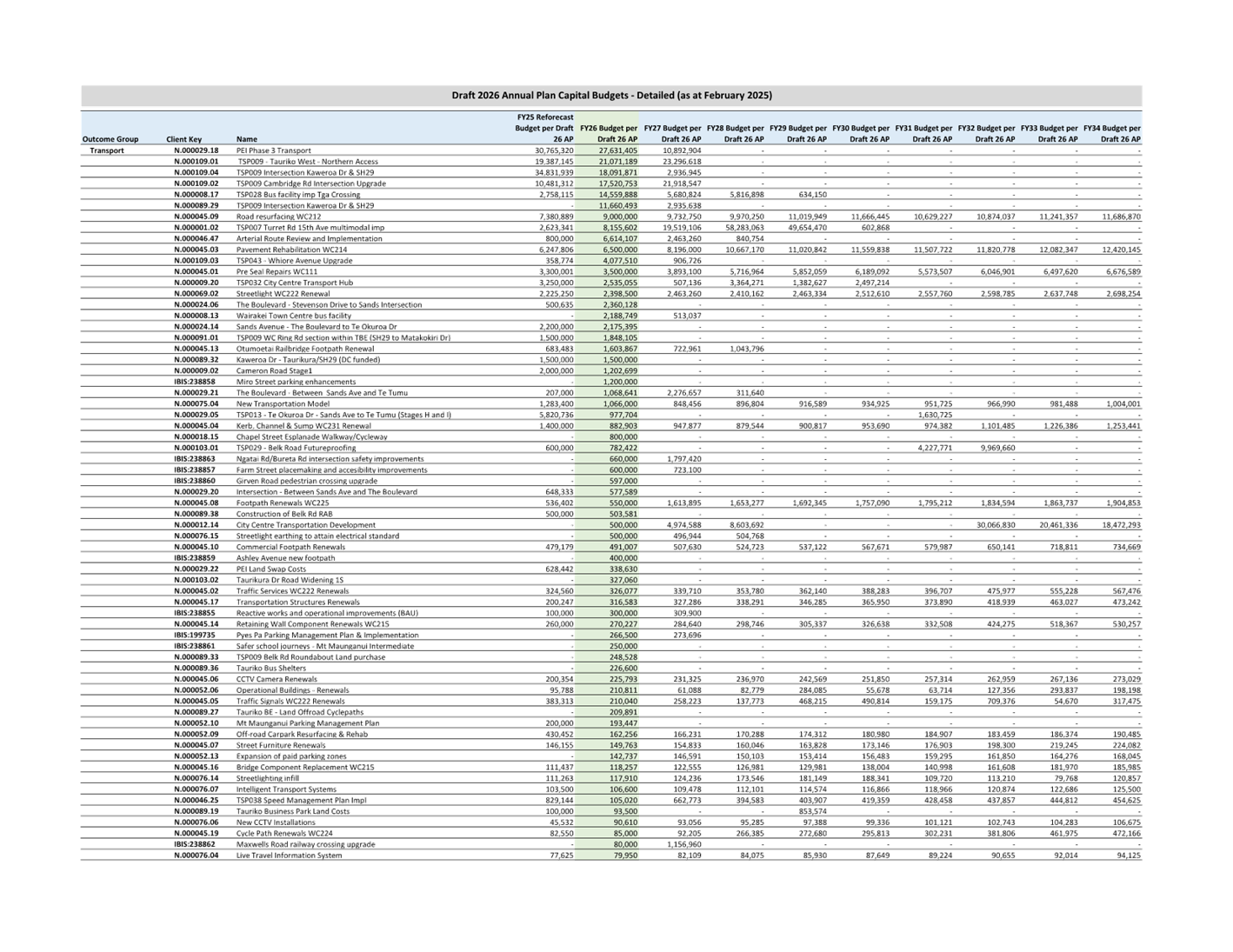The width and height of the screenshot is (1233, 952).
Task: Select Traffic Services WC222 Renewals
Action: 293,591
